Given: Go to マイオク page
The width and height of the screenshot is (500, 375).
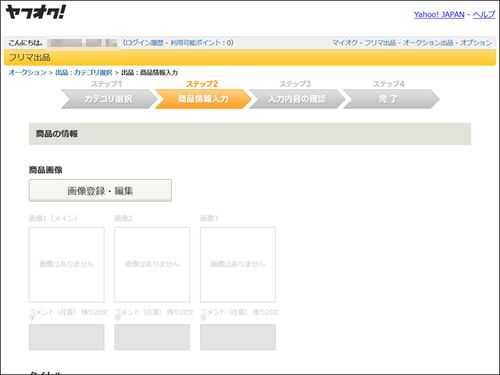Looking at the screenshot, I should click(345, 43).
